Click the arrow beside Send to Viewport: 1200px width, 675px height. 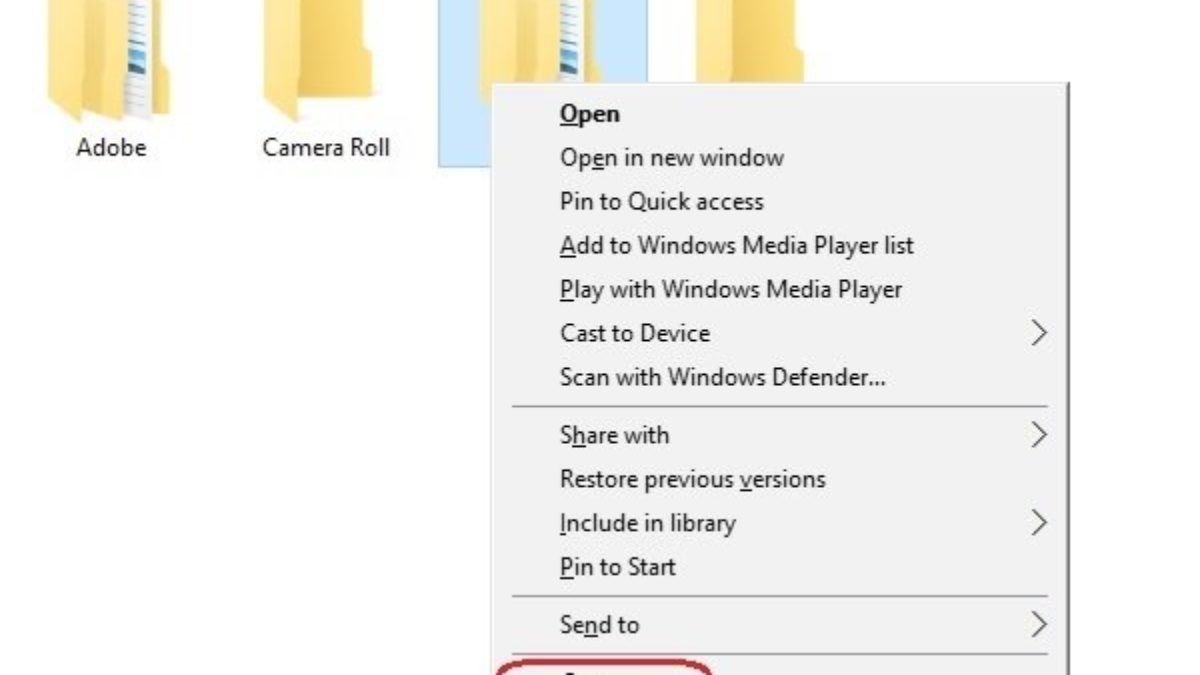(x=1039, y=625)
